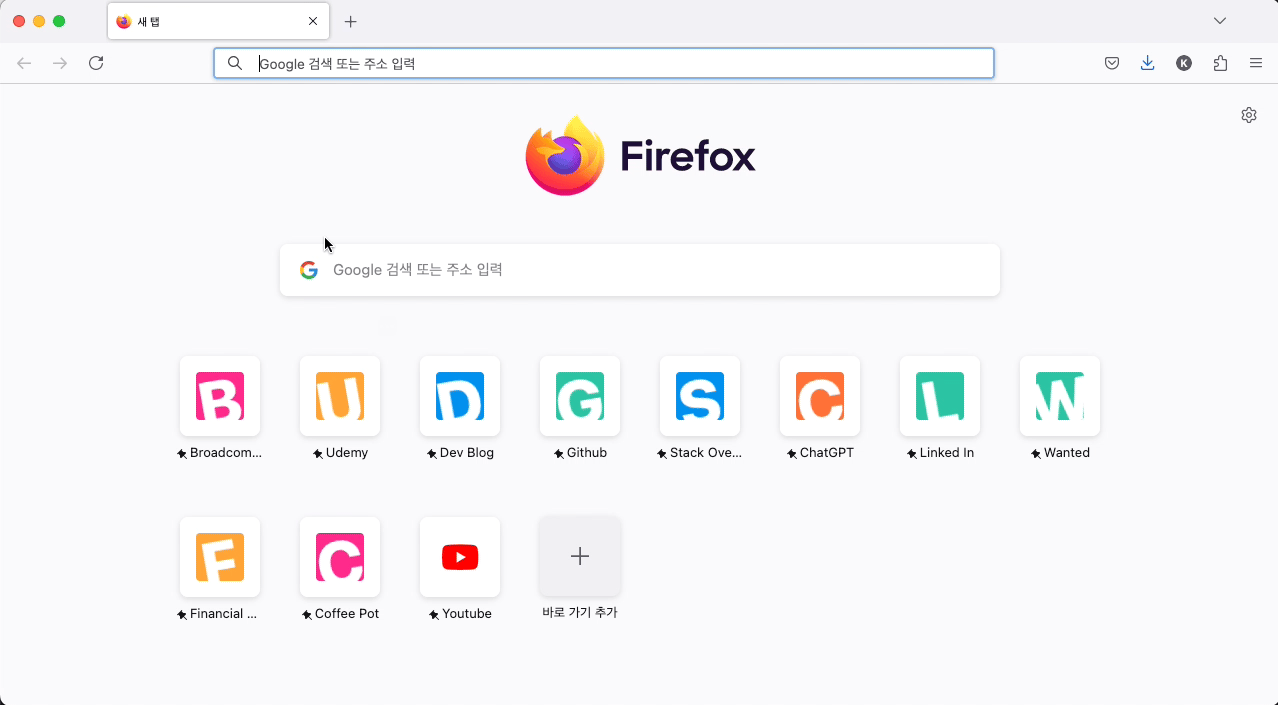The height and width of the screenshot is (705, 1278).
Task: Open the Udemy shortcut tile
Action: click(340, 396)
